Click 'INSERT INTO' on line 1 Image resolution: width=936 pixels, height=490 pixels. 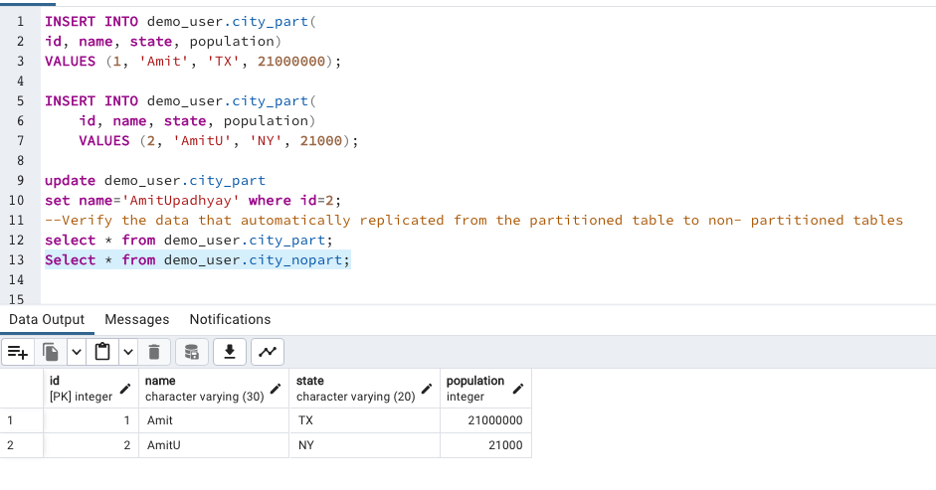[91, 21]
